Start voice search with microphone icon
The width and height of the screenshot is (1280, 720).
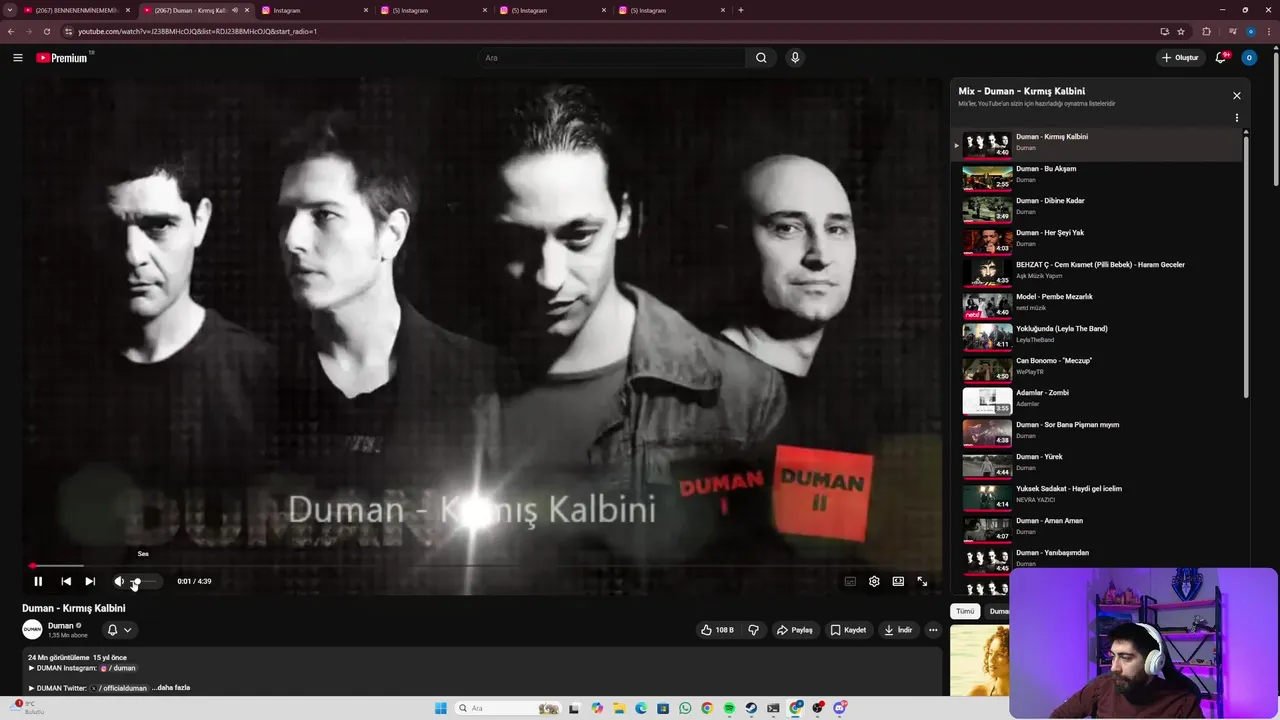tap(795, 58)
